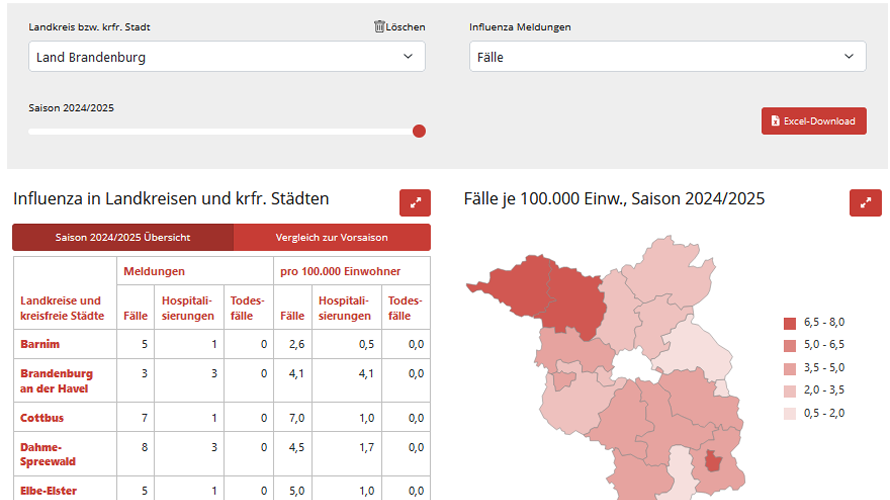This screenshot has height=500, width=890.
Task: Switch to Vergleich zur Vorsaison tab
Action: tap(332, 237)
